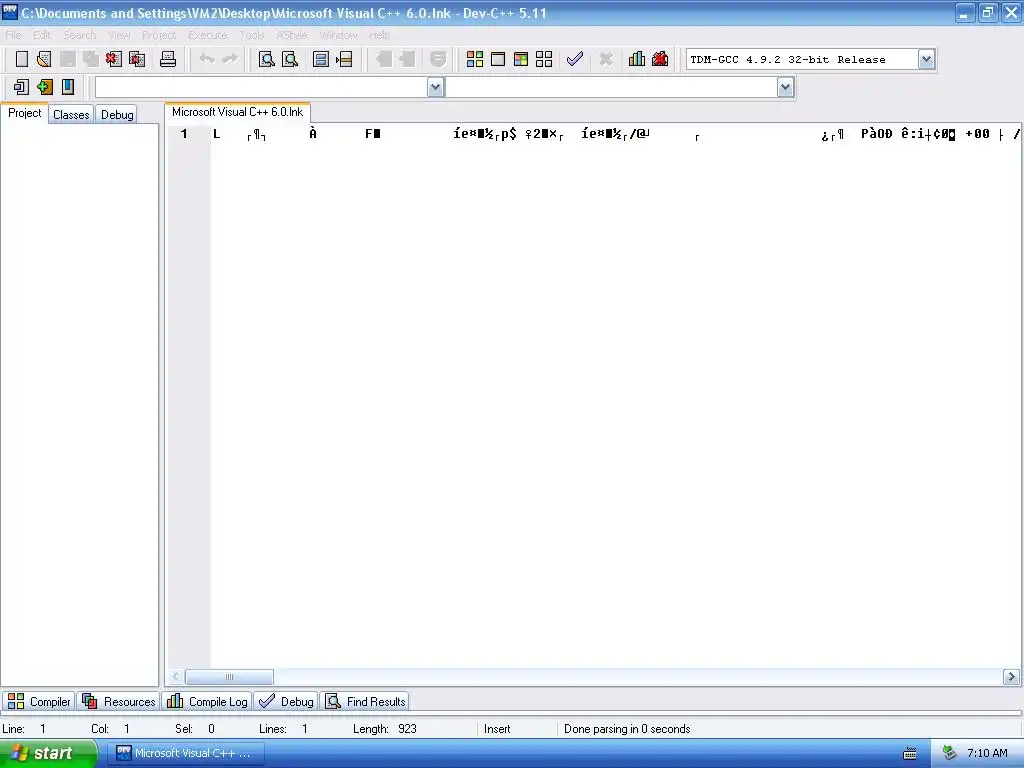Click the keyboard icon in taskbar
Screen dimensions: 1024x768
click(910, 754)
